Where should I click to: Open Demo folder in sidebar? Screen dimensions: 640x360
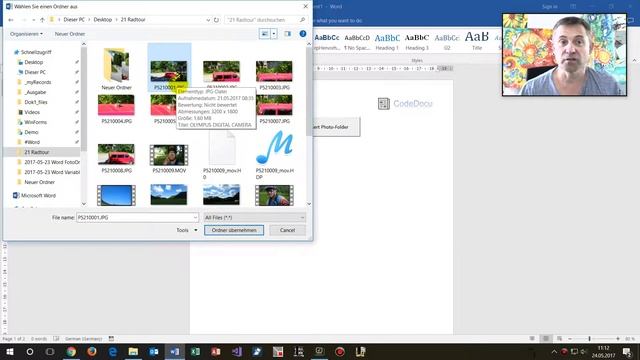pyautogui.click(x=31, y=132)
